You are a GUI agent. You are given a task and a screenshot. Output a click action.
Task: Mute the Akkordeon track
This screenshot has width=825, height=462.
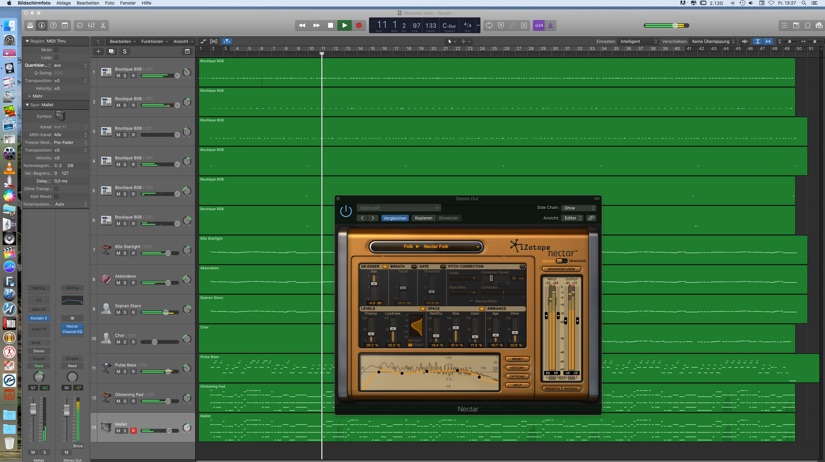(x=118, y=283)
